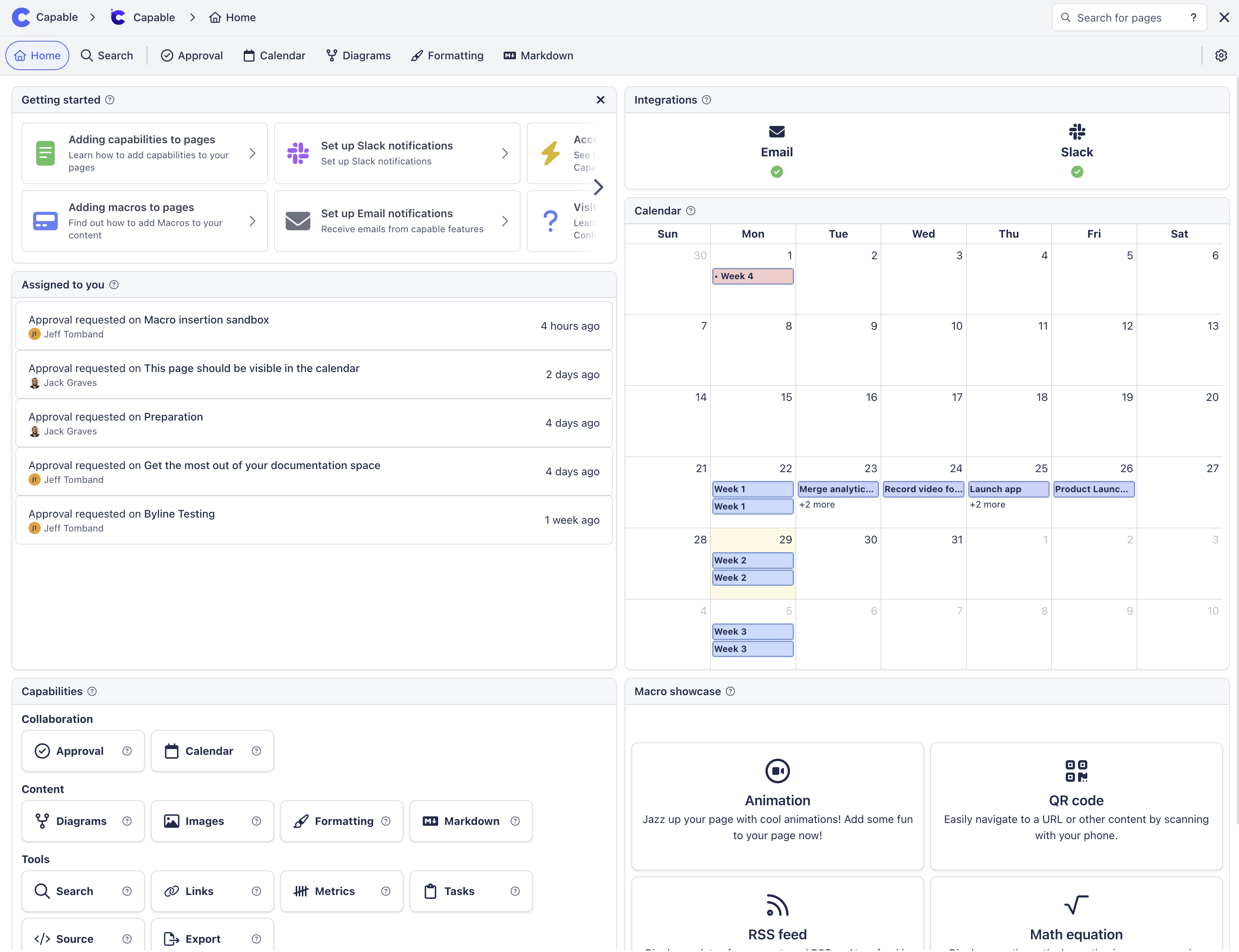Click the Math equation macro icon

[1077, 905]
